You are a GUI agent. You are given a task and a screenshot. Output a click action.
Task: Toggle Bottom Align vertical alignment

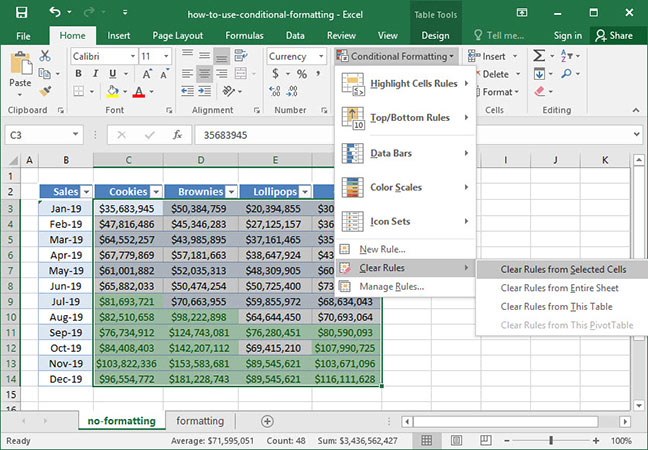222,57
